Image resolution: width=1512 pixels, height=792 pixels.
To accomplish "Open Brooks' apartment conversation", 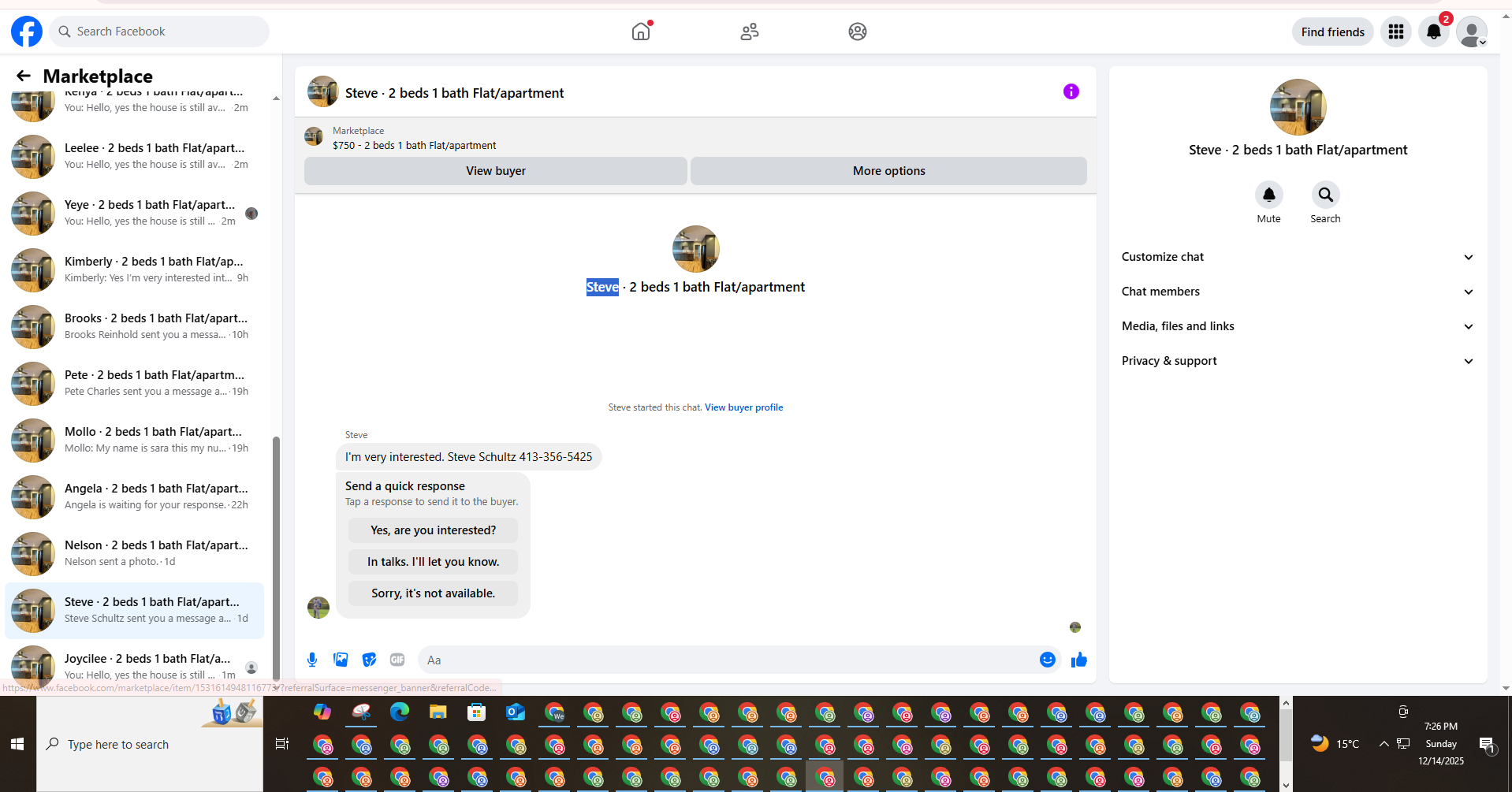I will point(135,326).
